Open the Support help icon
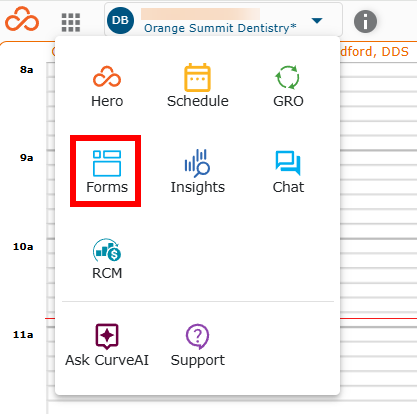 coord(198,345)
